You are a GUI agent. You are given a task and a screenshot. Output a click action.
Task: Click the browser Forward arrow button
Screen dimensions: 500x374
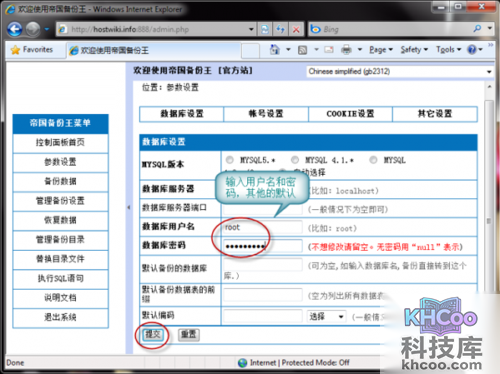pyautogui.click(x=33, y=29)
